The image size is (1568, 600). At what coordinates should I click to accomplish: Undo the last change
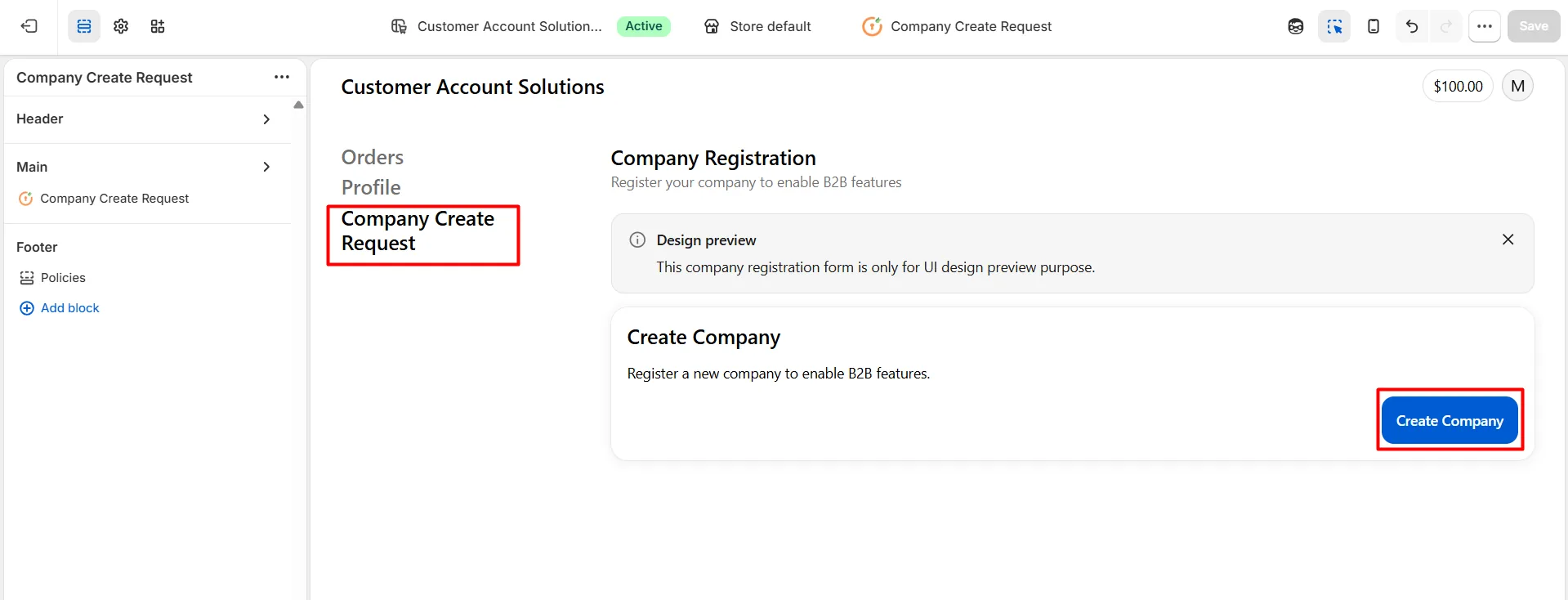(1412, 26)
